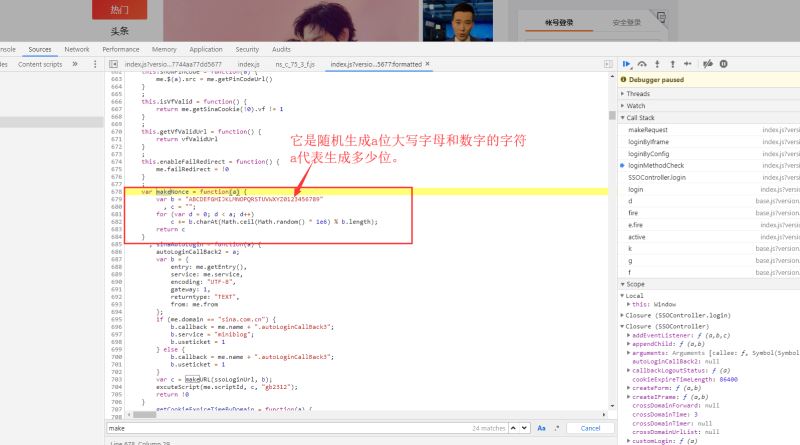
Task: Click the scroll-down arrow of the code editor
Action: (x=612, y=407)
